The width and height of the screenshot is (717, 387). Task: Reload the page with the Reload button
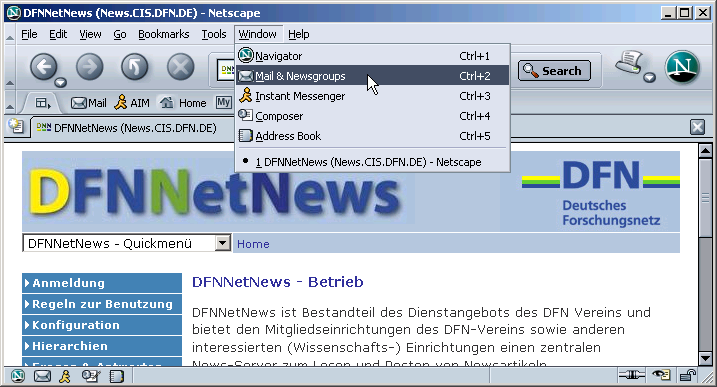[x=134, y=67]
